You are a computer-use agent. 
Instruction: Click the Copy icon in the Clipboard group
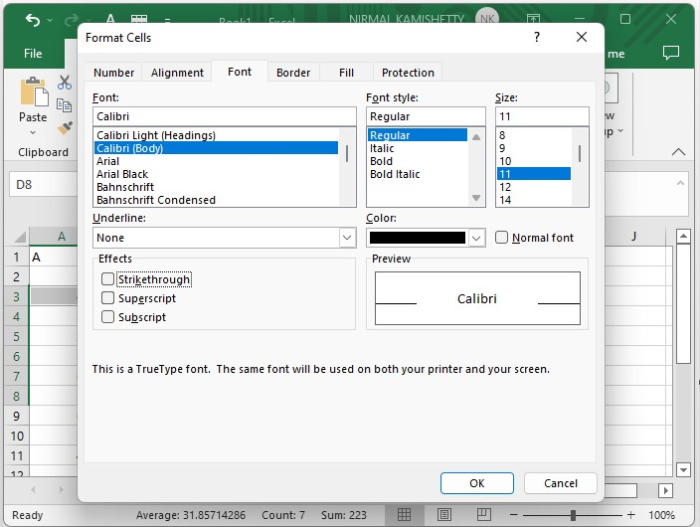(64, 105)
